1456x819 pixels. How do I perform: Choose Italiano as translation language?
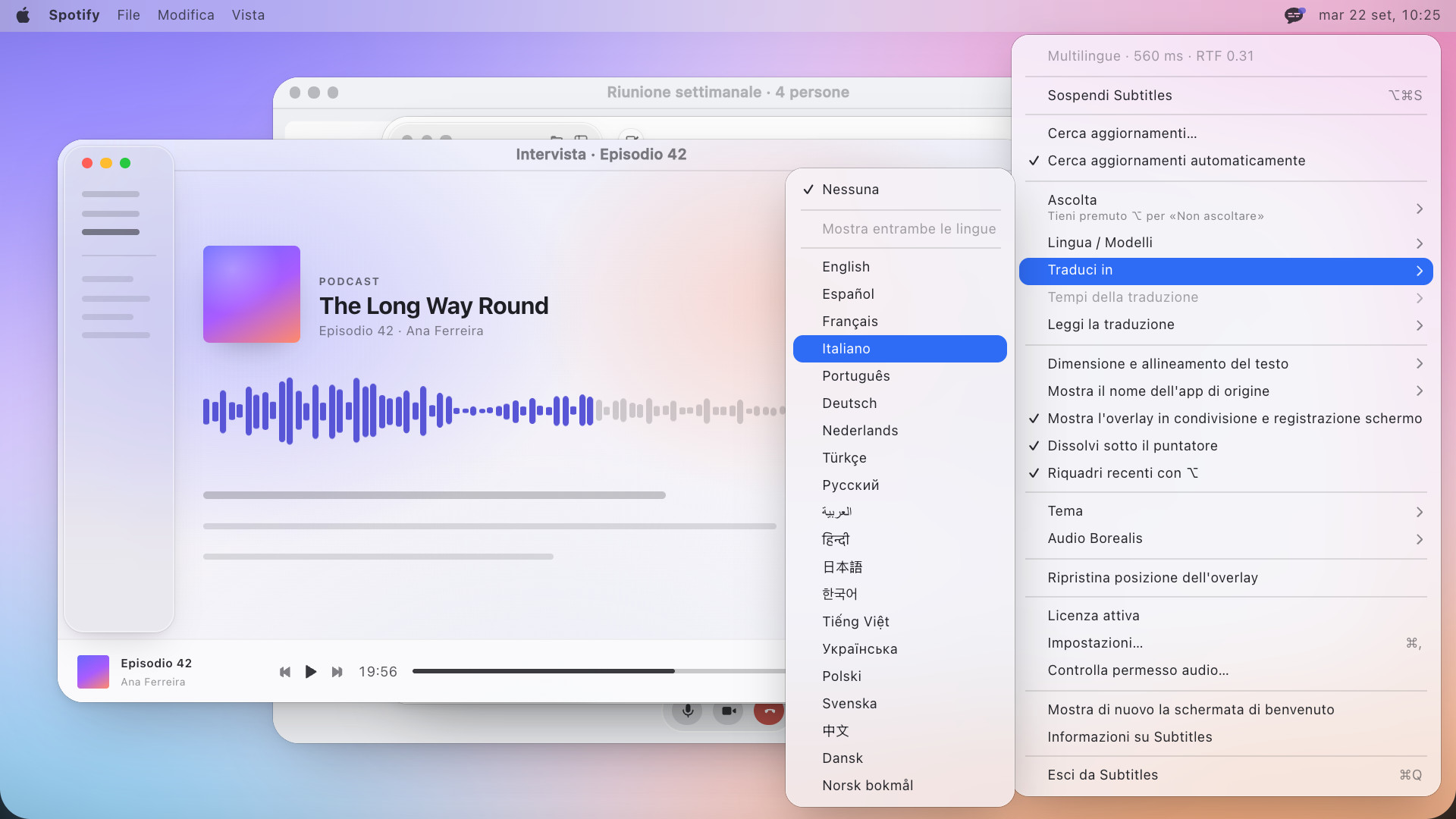click(x=899, y=349)
